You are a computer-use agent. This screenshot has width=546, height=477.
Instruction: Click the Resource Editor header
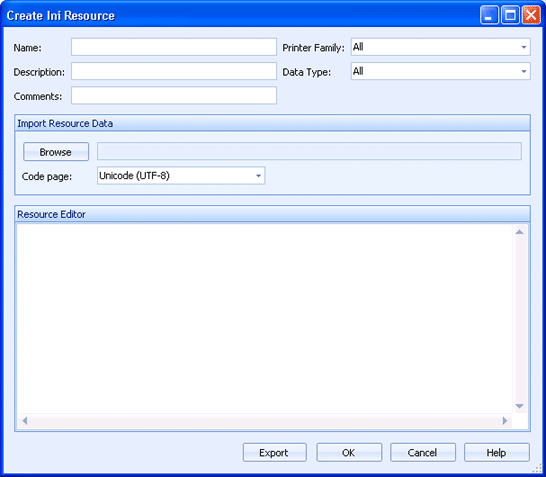pyautogui.click(x=273, y=214)
